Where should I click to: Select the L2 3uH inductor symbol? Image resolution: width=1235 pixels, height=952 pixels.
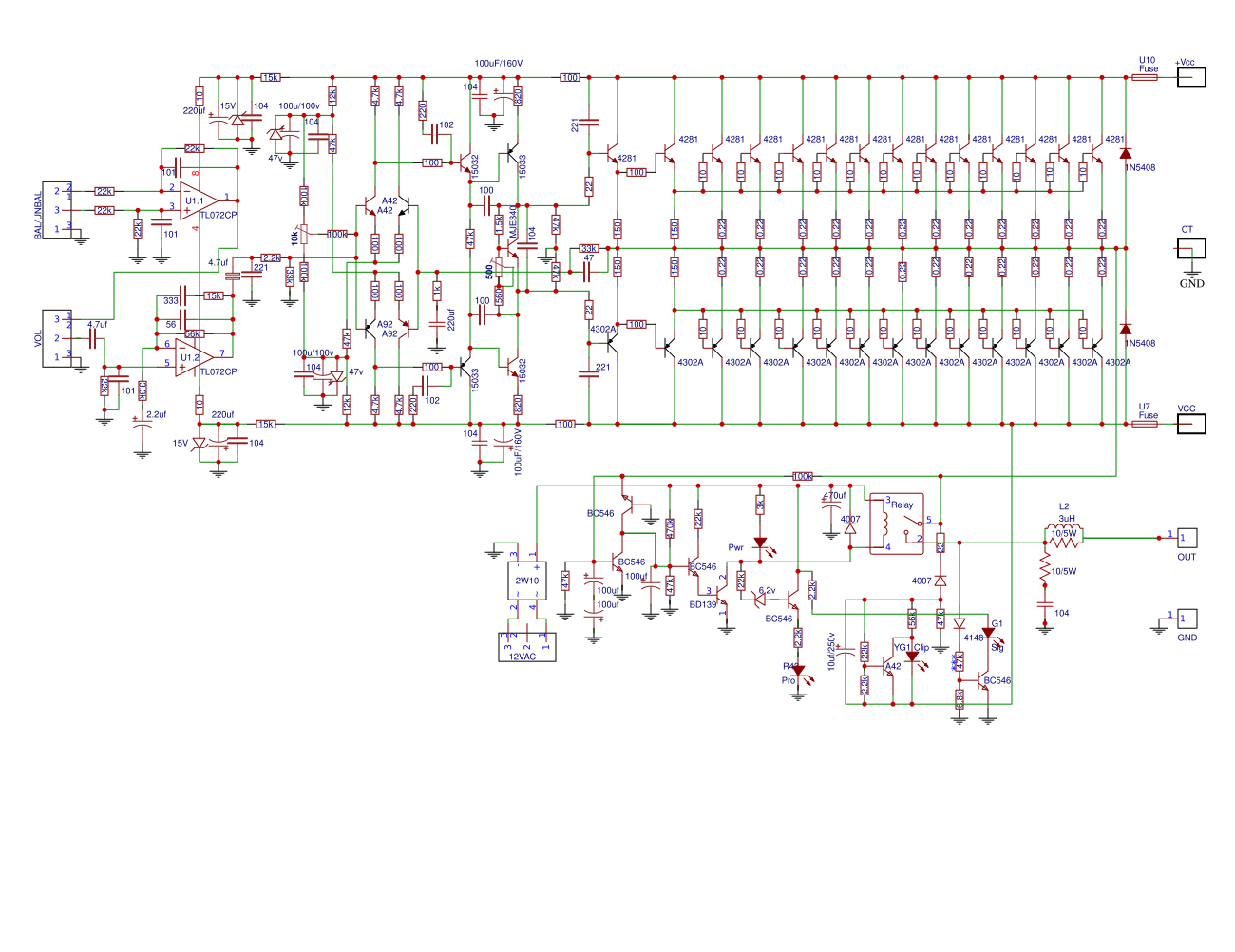[1064, 533]
